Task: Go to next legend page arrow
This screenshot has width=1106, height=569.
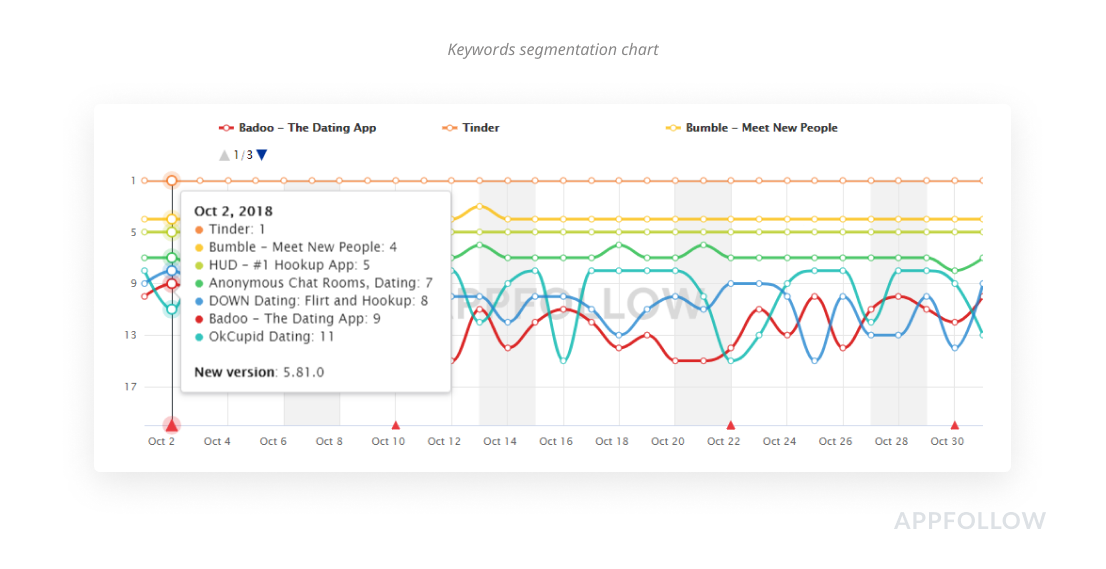Action: pos(262,155)
